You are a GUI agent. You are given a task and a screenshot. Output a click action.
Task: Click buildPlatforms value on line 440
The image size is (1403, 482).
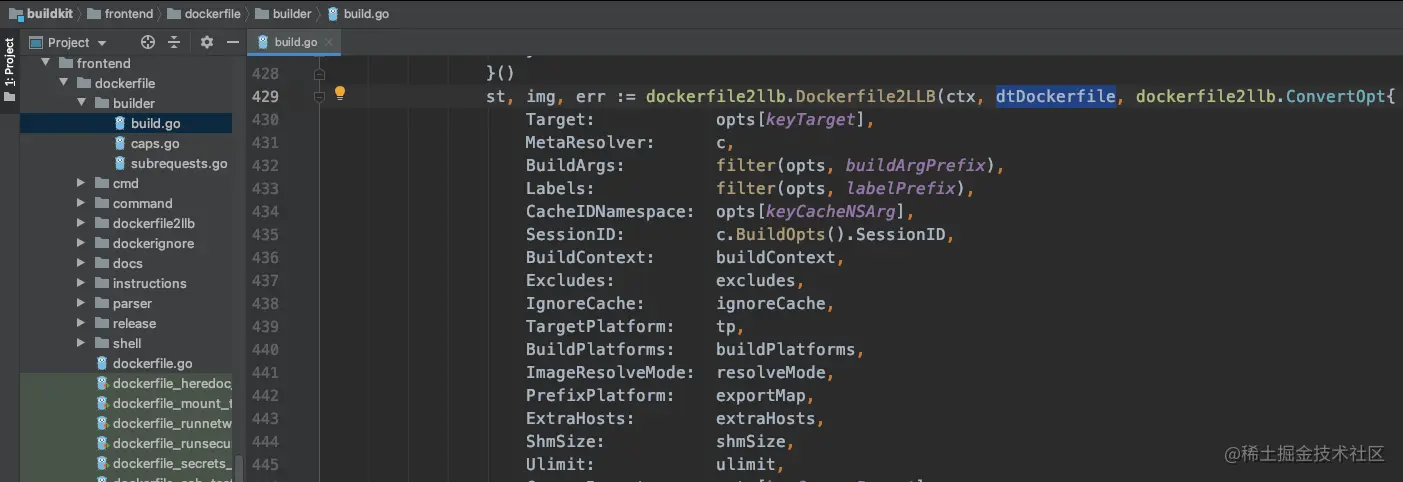click(x=785, y=349)
